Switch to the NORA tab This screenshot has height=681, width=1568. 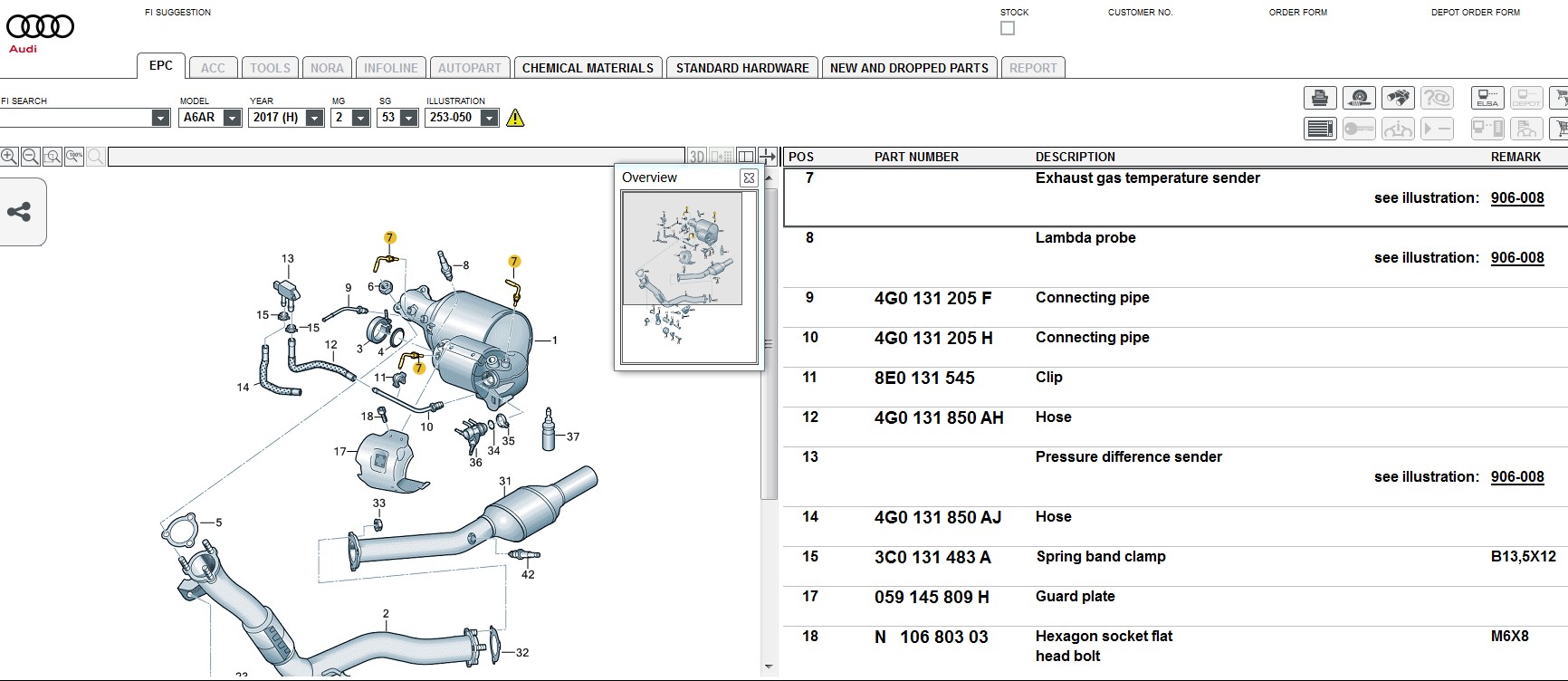click(x=327, y=68)
